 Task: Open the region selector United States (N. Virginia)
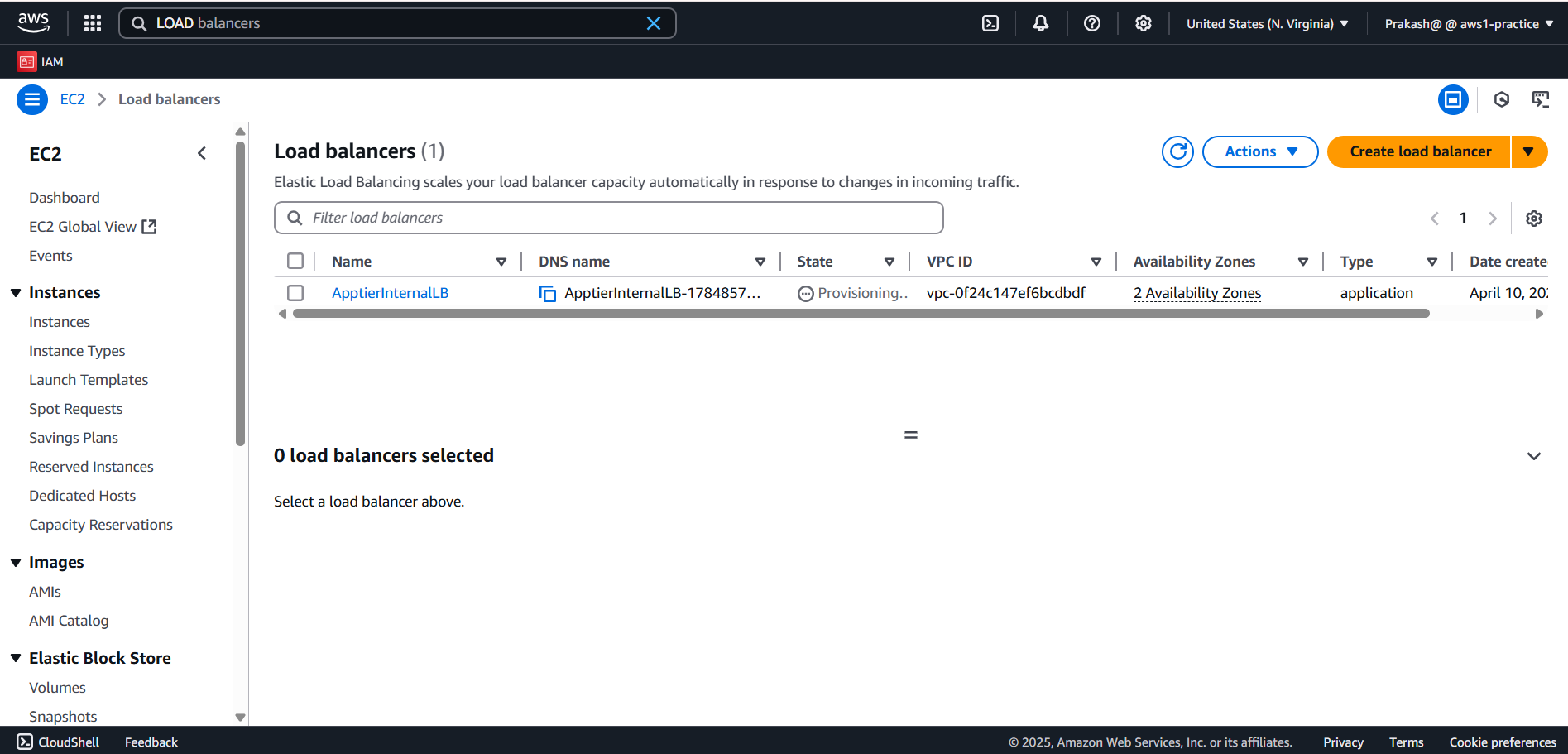tap(1267, 23)
